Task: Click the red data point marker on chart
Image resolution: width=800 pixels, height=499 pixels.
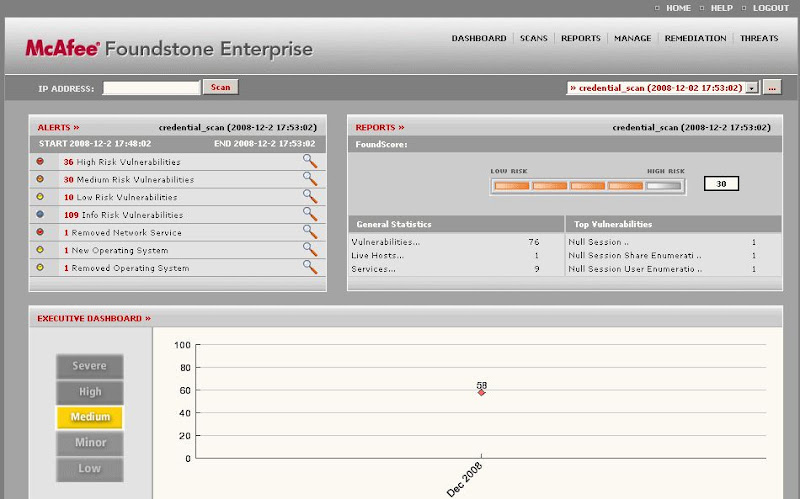Action: (481, 392)
